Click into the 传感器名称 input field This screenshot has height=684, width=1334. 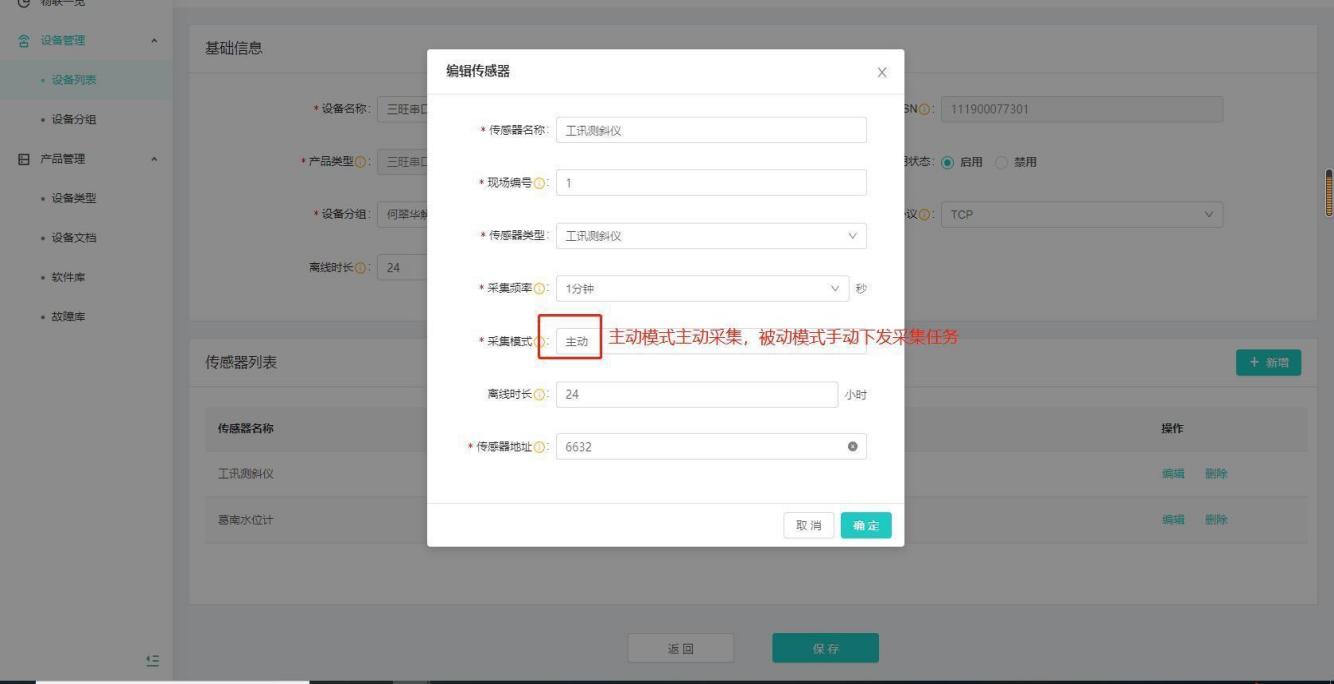tap(710, 131)
